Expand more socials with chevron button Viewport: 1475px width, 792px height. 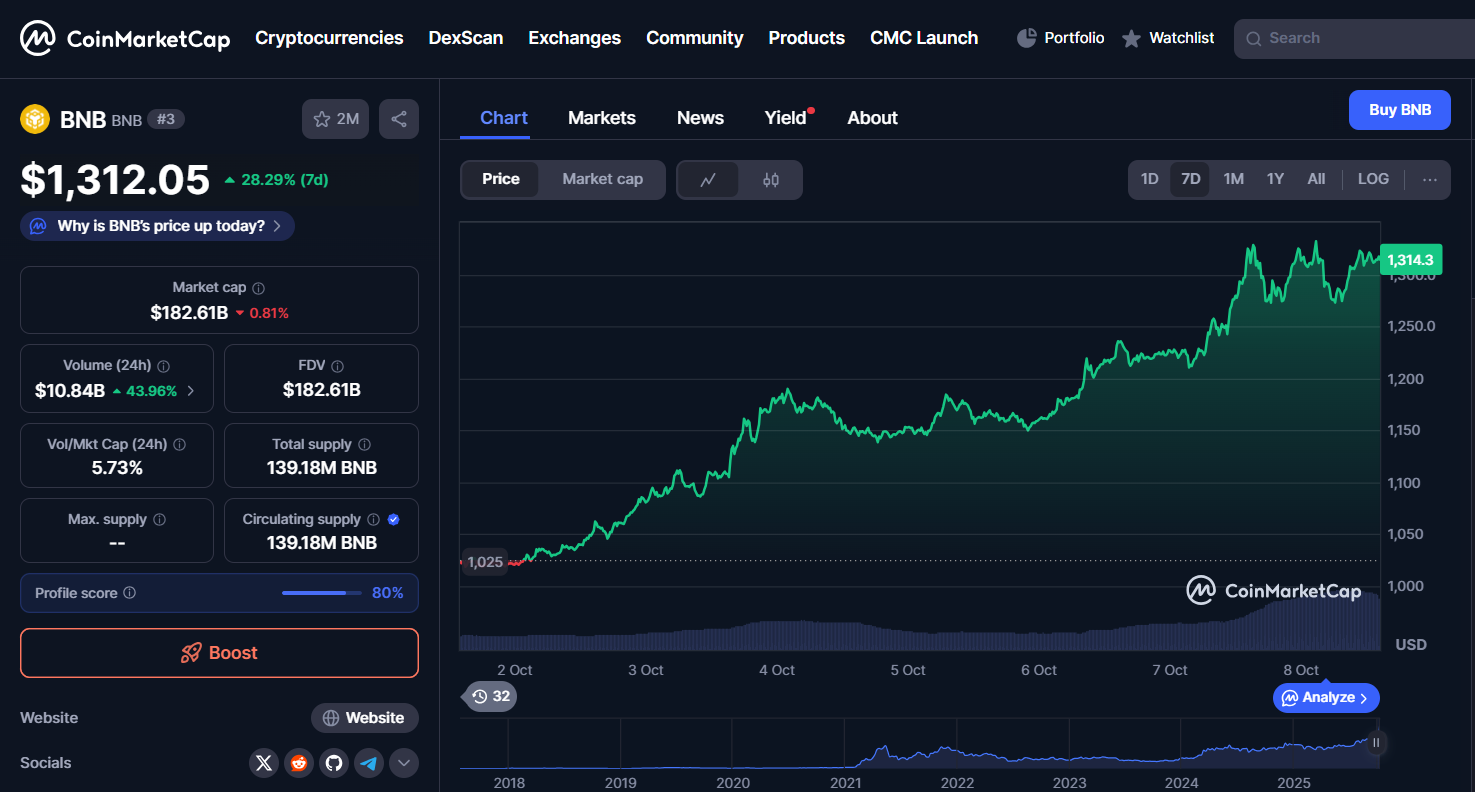(404, 763)
